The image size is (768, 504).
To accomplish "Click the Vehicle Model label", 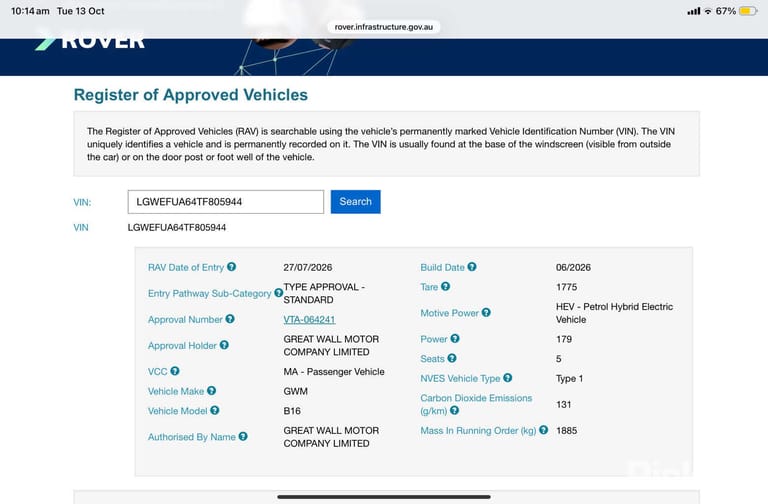I will pyautogui.click(x=177, y=411).
